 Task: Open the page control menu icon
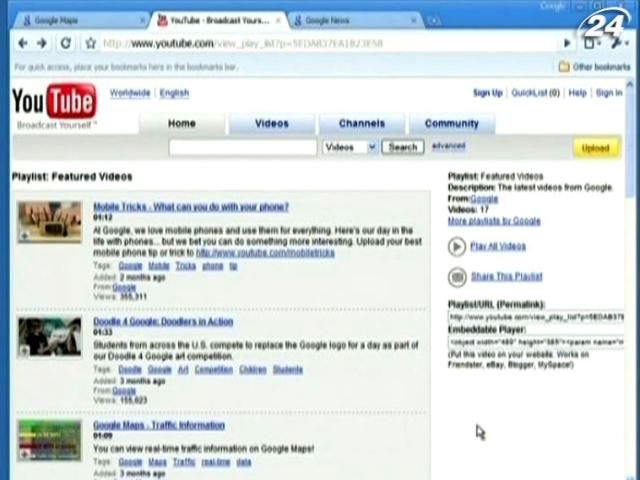coord(591,43)
